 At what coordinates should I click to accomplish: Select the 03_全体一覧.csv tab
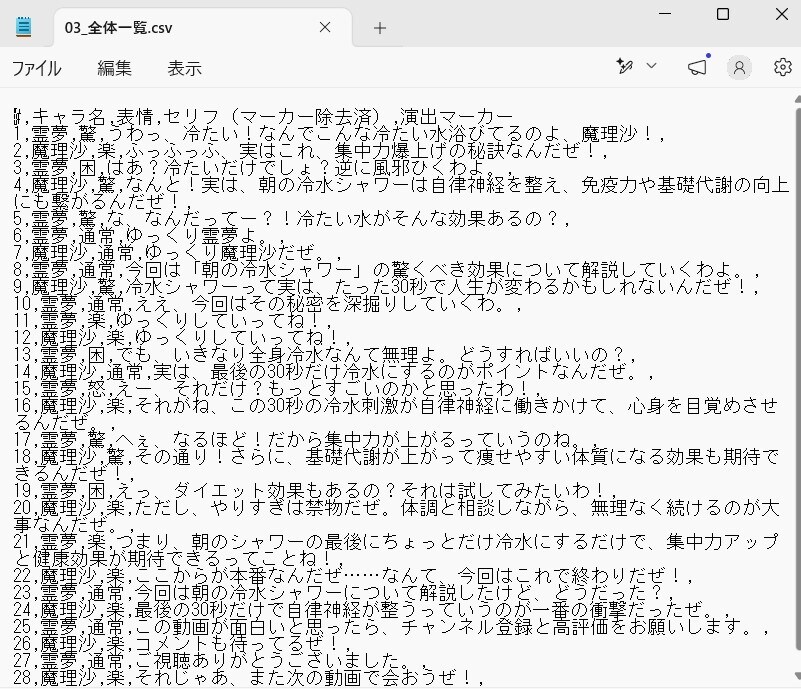(x=203, y=28)
